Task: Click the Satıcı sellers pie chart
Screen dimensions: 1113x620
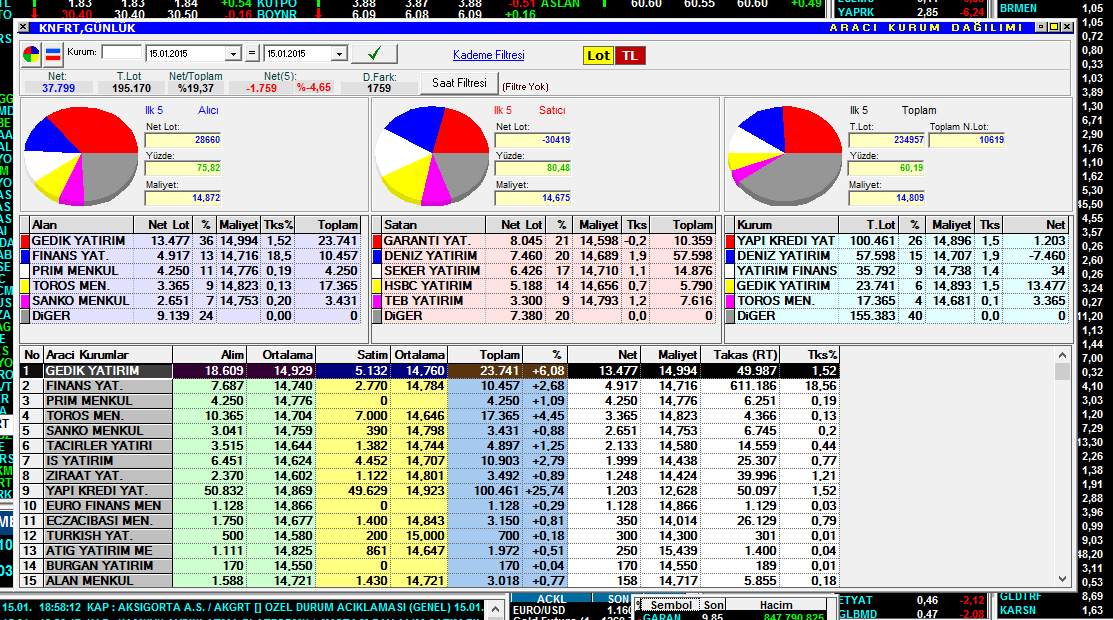Action: tap(430, 152)
